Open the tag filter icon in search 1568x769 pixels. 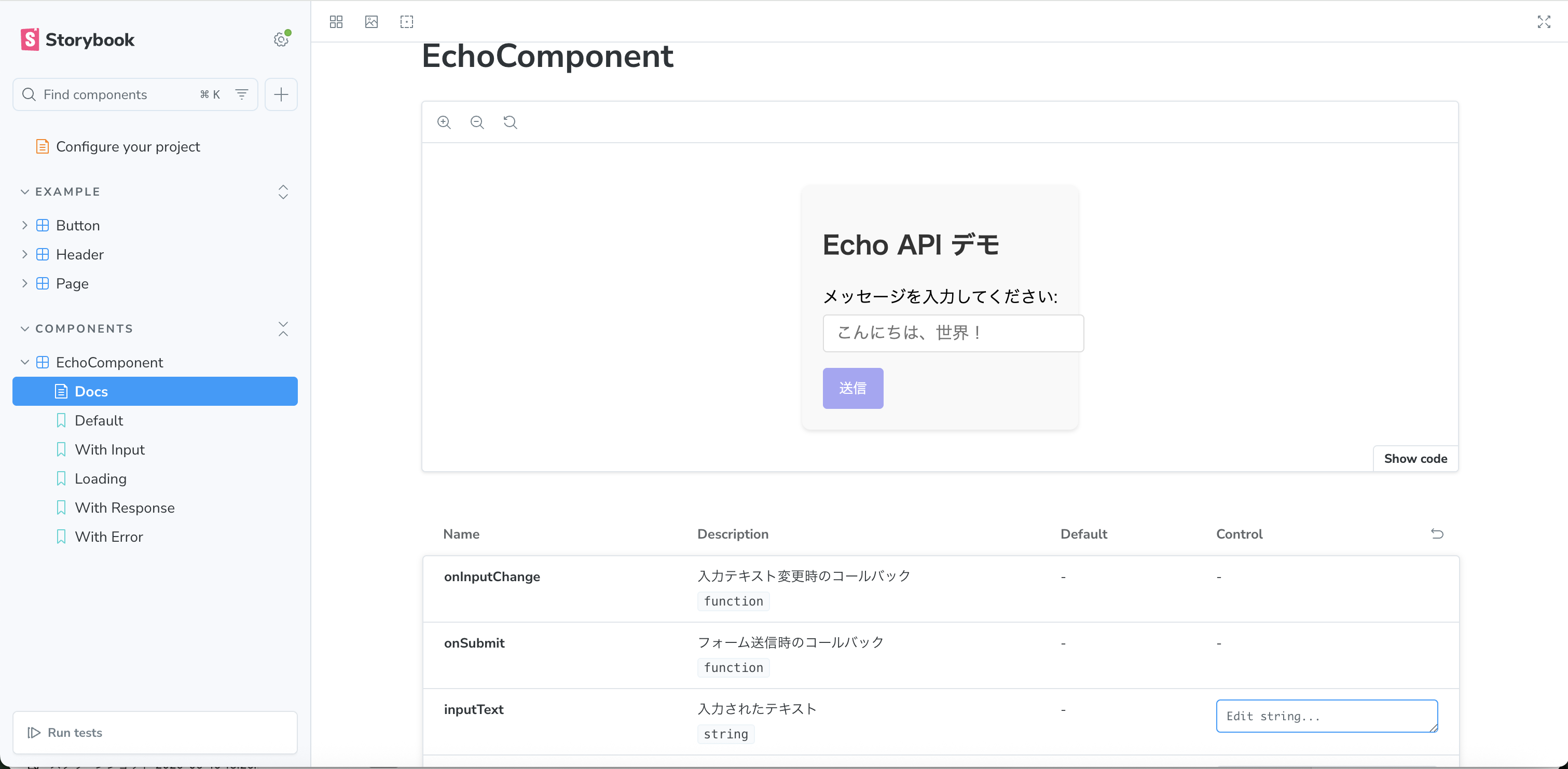pyautogui.click(x=242, y=94)
